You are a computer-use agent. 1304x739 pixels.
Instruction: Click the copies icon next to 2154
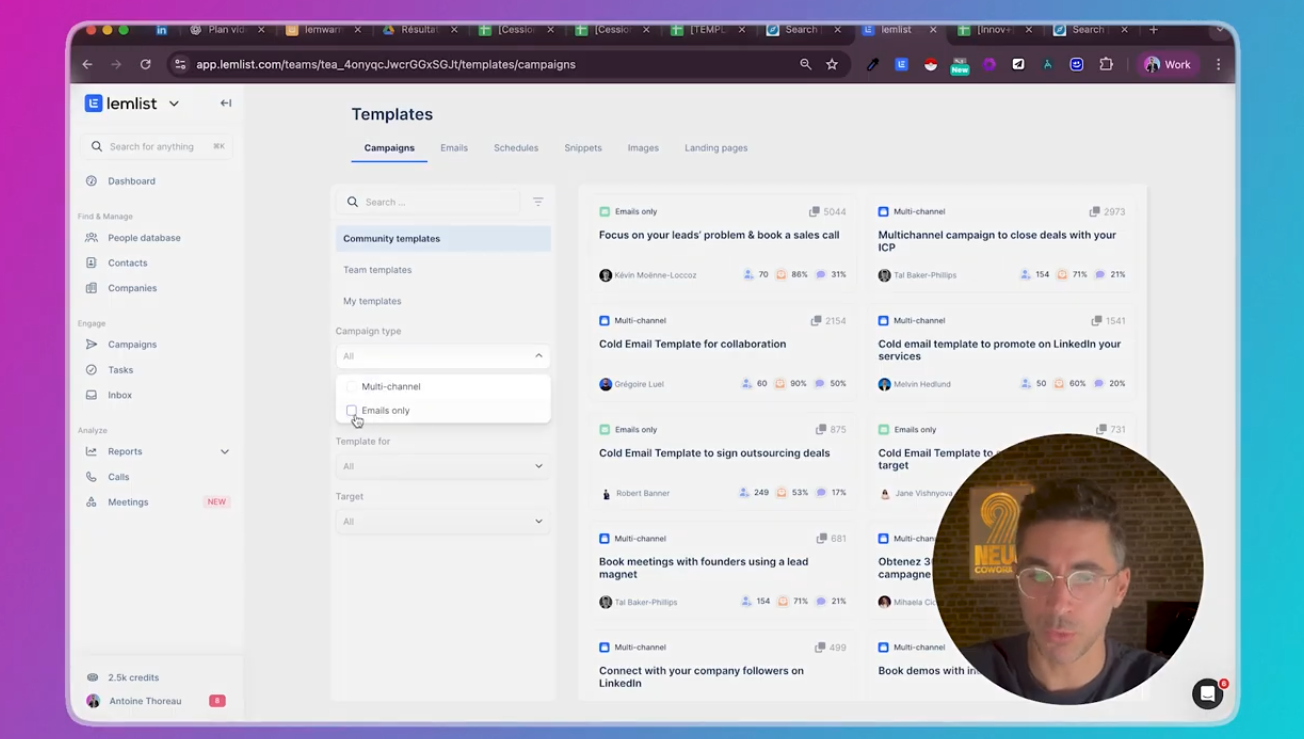click(x=816, y=321)
